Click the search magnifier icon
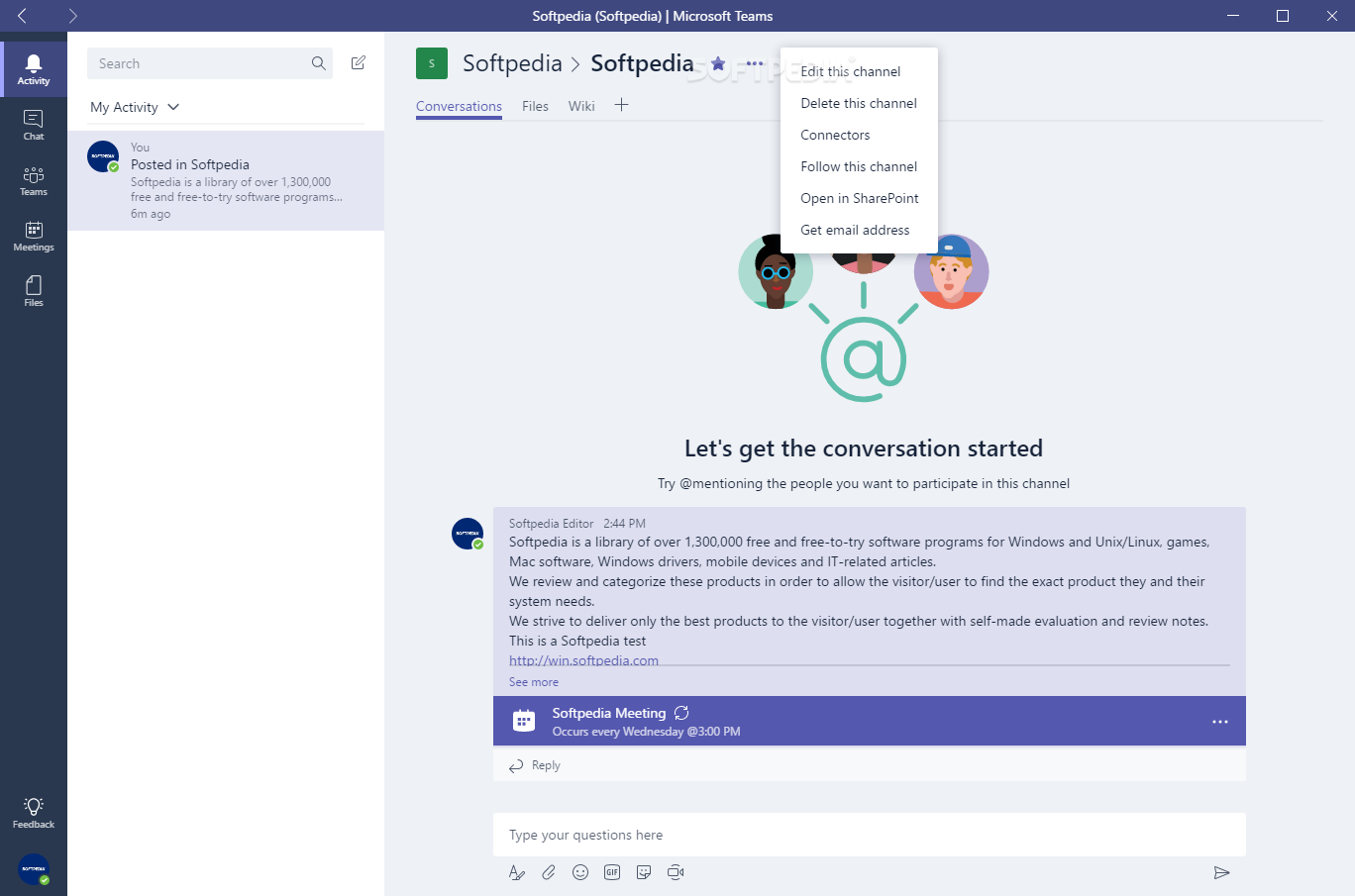 click(318, 63)
